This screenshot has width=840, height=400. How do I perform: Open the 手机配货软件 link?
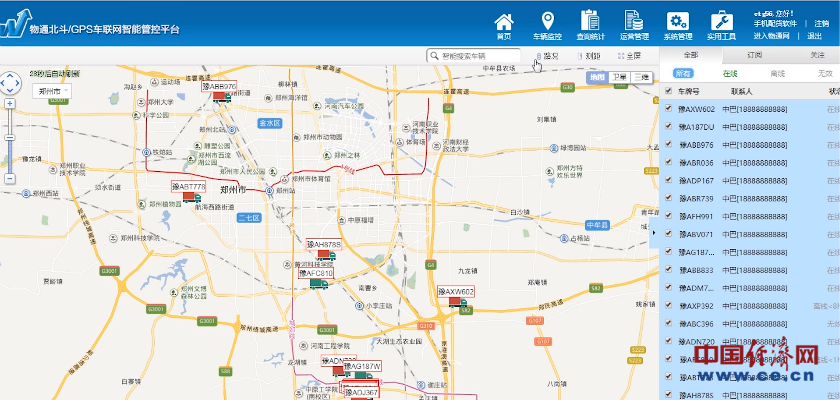tap(775, 24)
